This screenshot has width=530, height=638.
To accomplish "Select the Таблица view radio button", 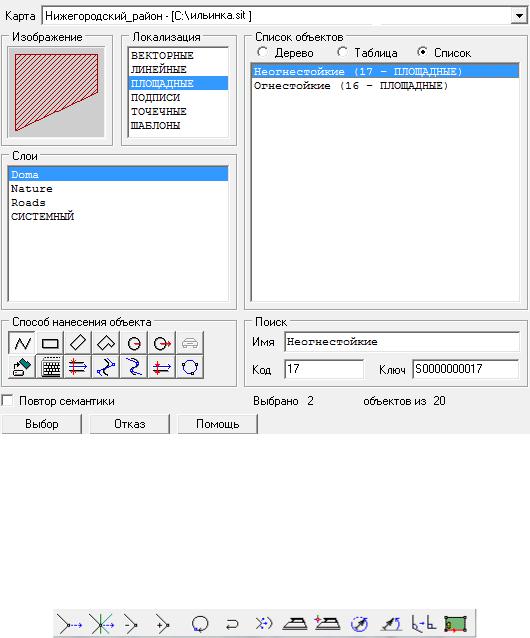I will (342, 52).
